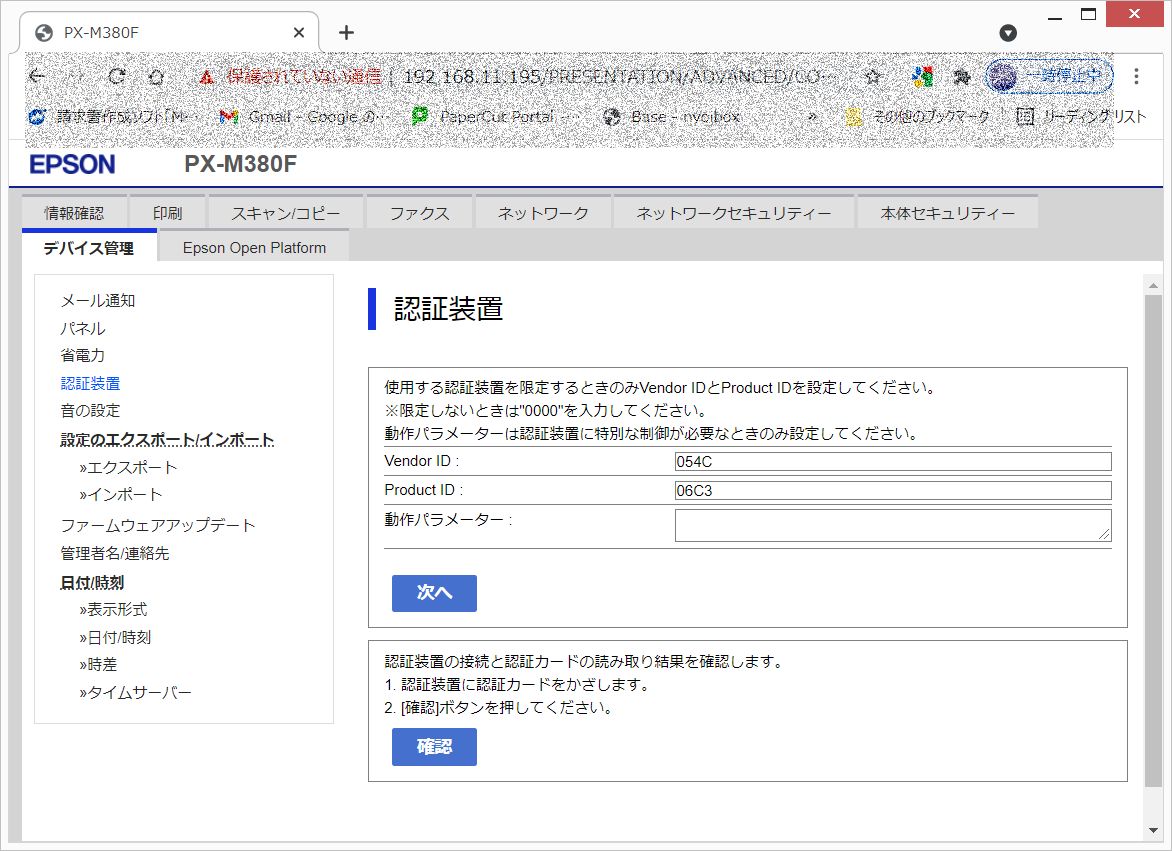Open 音の設定 in the side menu
The height and width of the screenshot is (851, 1172).
tap(90, 410)
